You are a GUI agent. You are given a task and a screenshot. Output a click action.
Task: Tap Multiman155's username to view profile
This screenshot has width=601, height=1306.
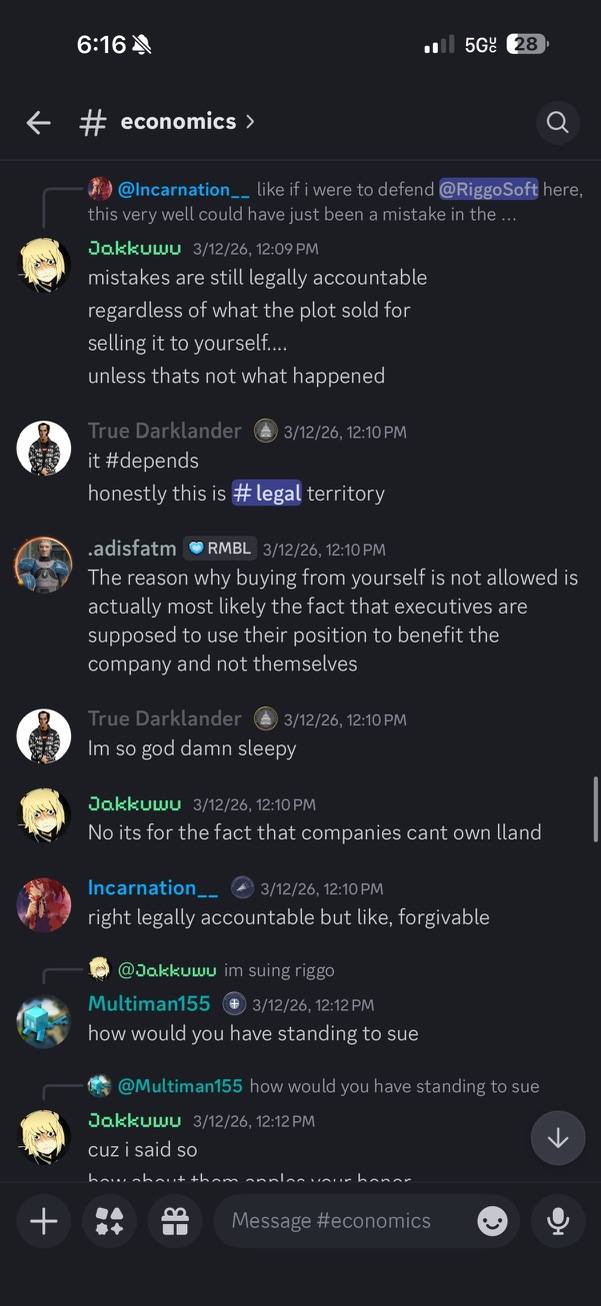pos(149,1003)
